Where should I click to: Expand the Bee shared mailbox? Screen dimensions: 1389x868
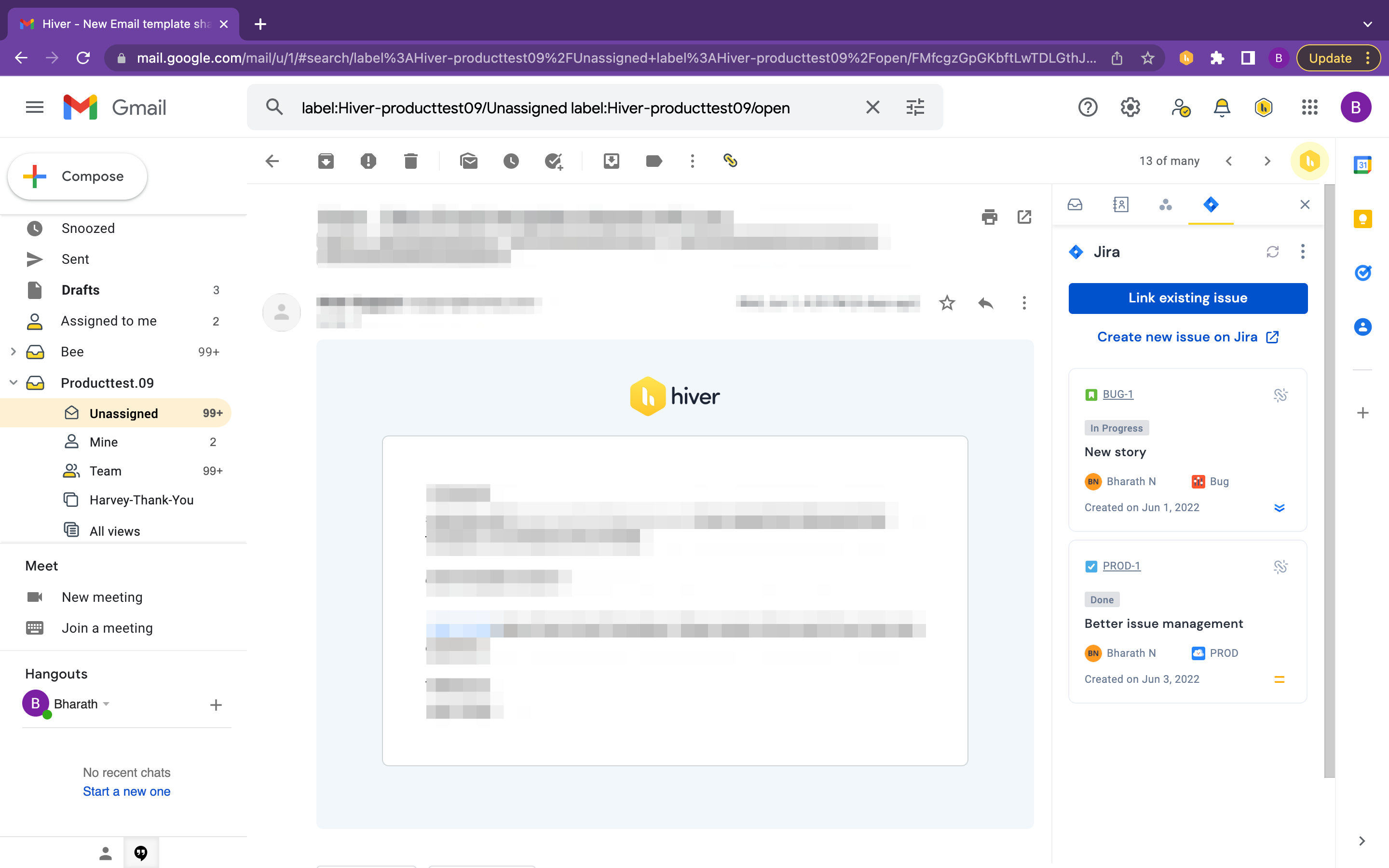[13, 352]
